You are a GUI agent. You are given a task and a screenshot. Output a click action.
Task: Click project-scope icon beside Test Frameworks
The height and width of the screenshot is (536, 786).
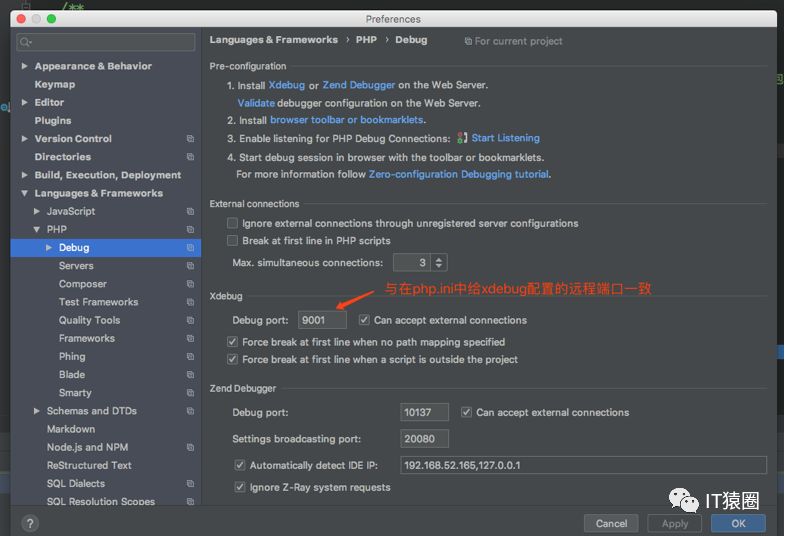coord(190,302)
